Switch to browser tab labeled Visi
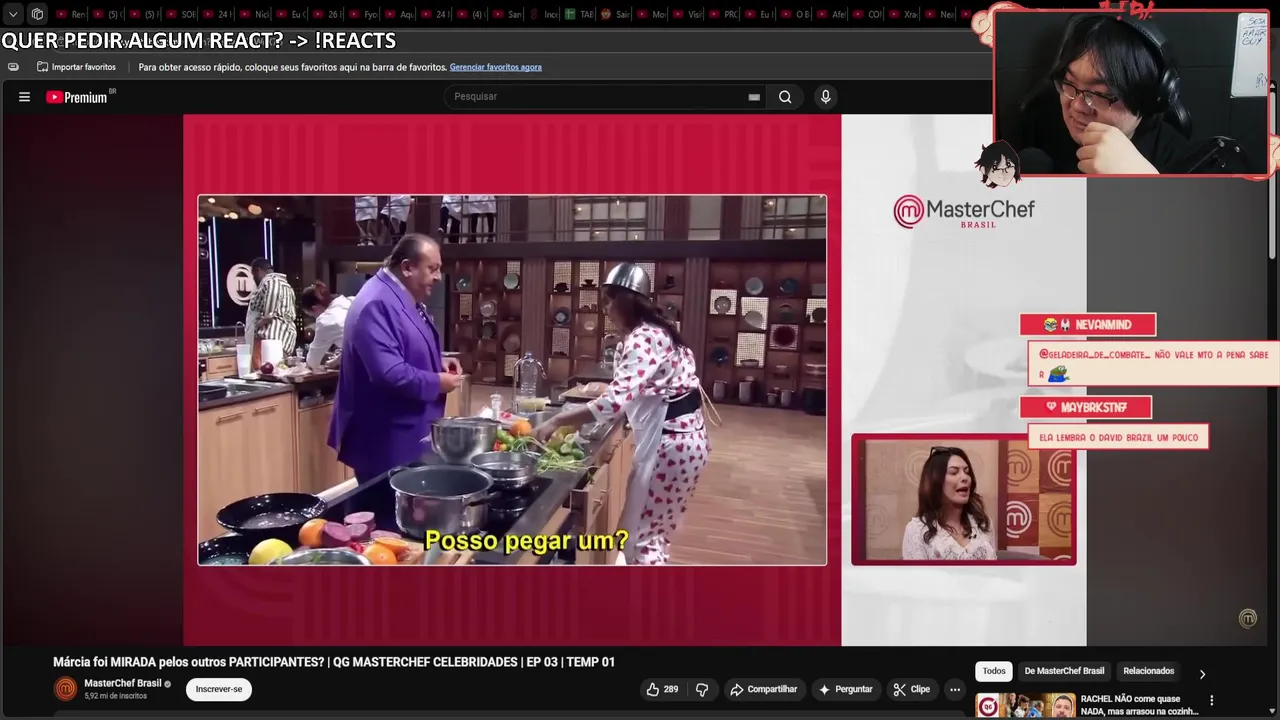Screen dimensions: 1280x720 690,15
